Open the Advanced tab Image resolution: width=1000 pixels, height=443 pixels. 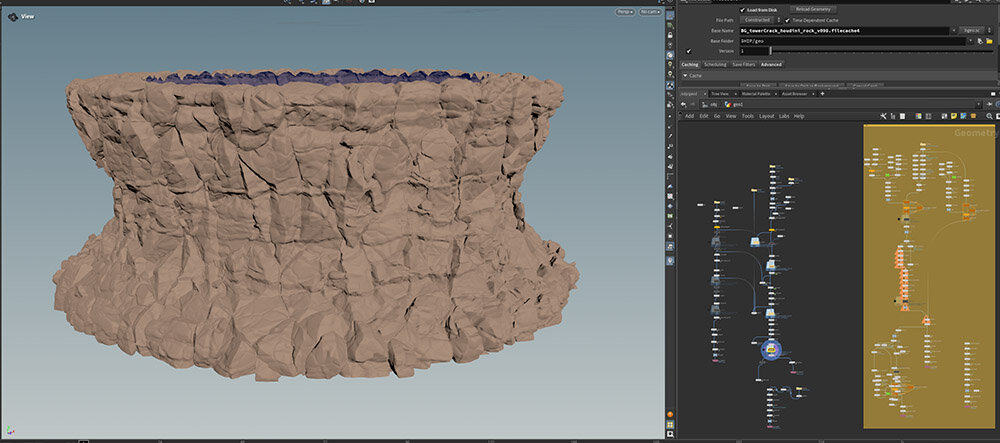point(771,64)
